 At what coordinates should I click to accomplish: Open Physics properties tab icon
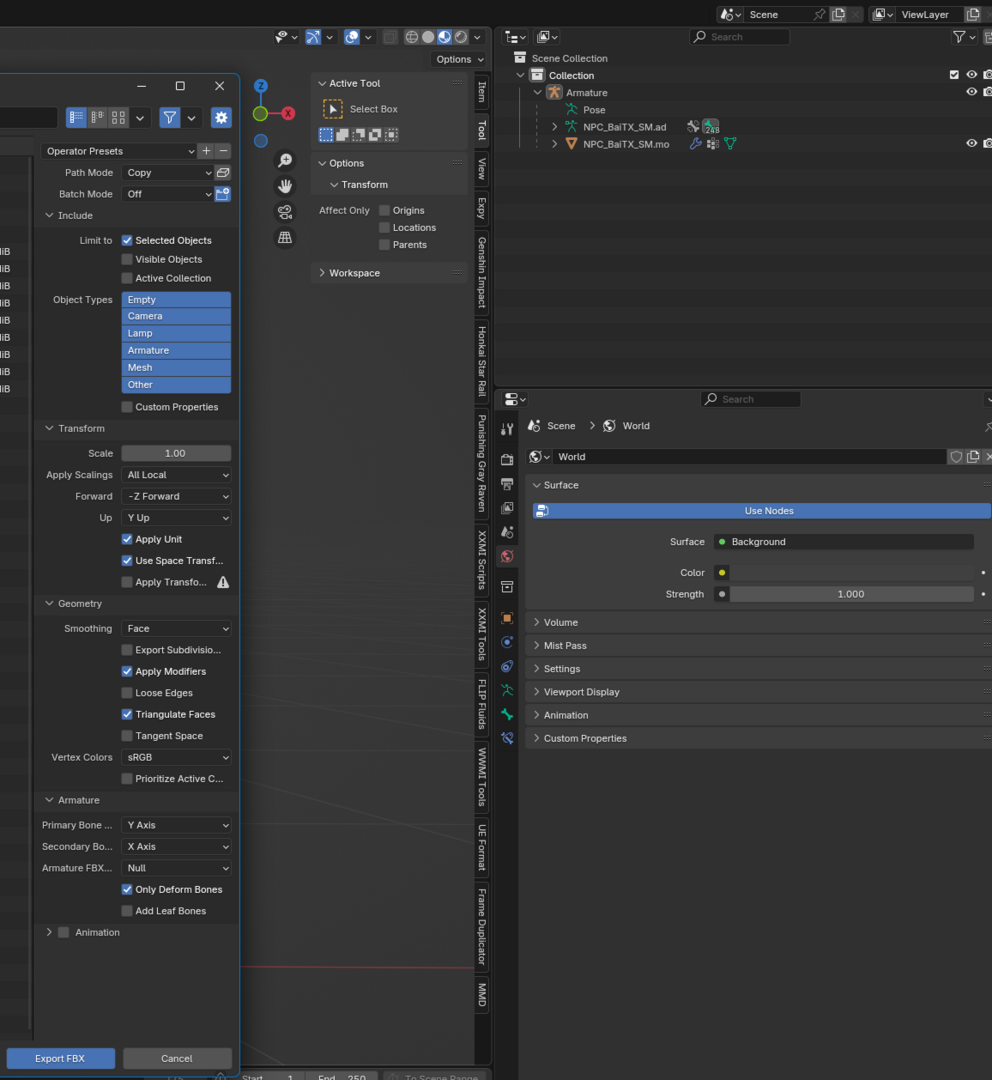click(507, 642)
